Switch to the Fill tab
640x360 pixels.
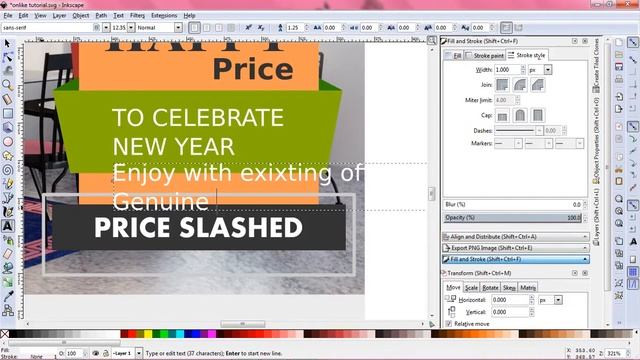coord(454,55)
